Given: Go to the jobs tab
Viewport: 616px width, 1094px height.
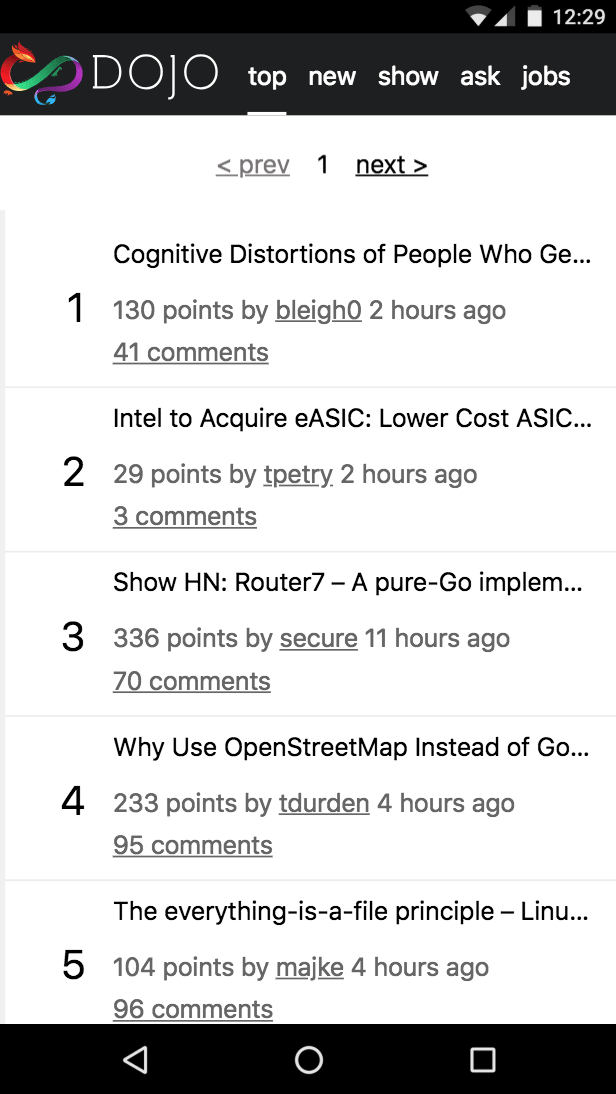Looking at the screenshot, I should point(546,76).
